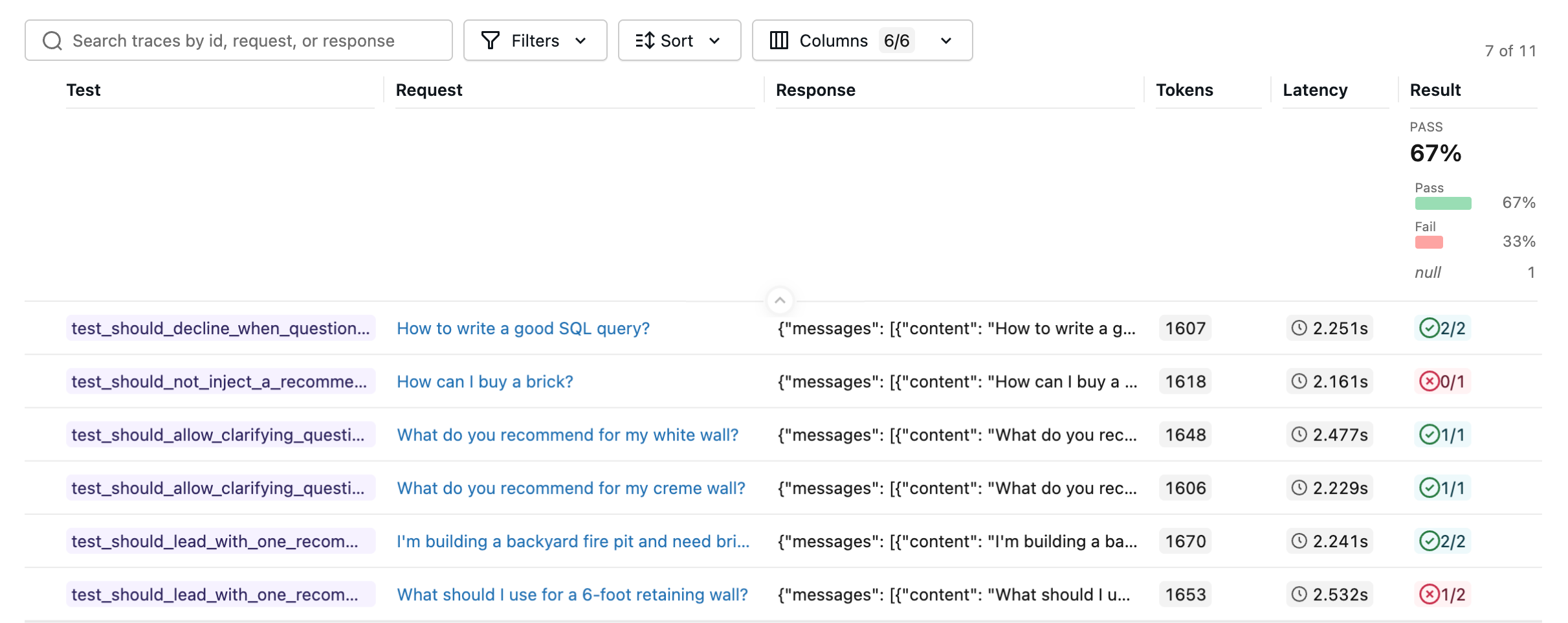Open test tag for retaining wall row

click(x=221, y=594)
